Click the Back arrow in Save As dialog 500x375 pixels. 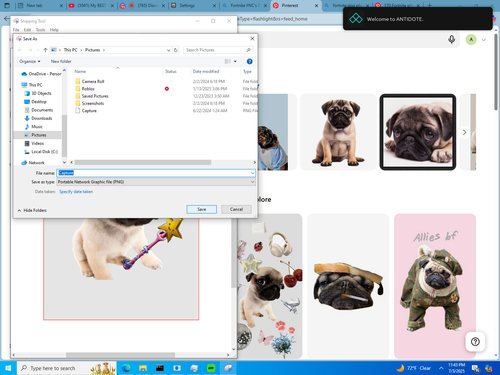click(20, 50)
